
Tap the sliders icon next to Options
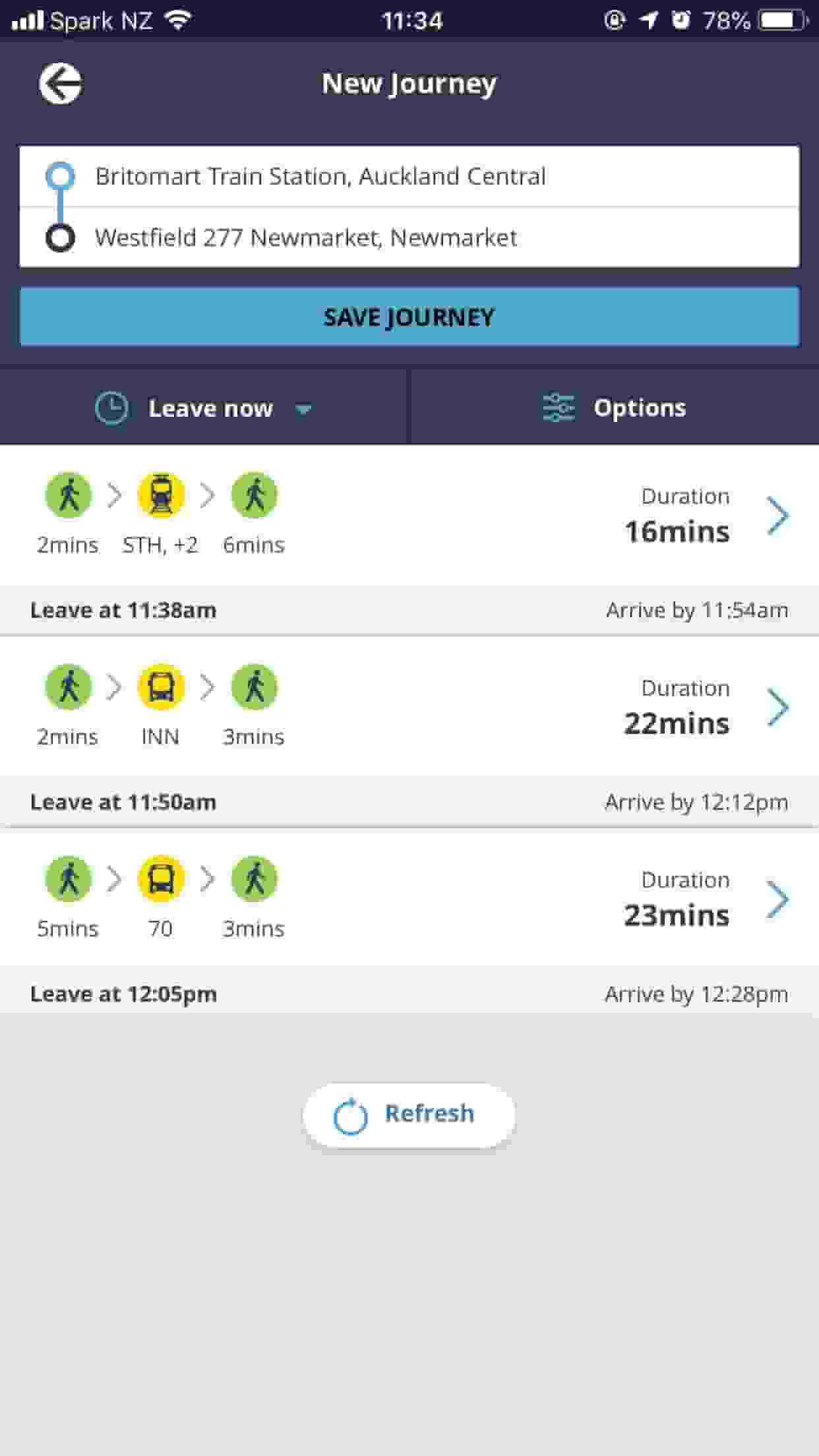click(x=559, y=408)
